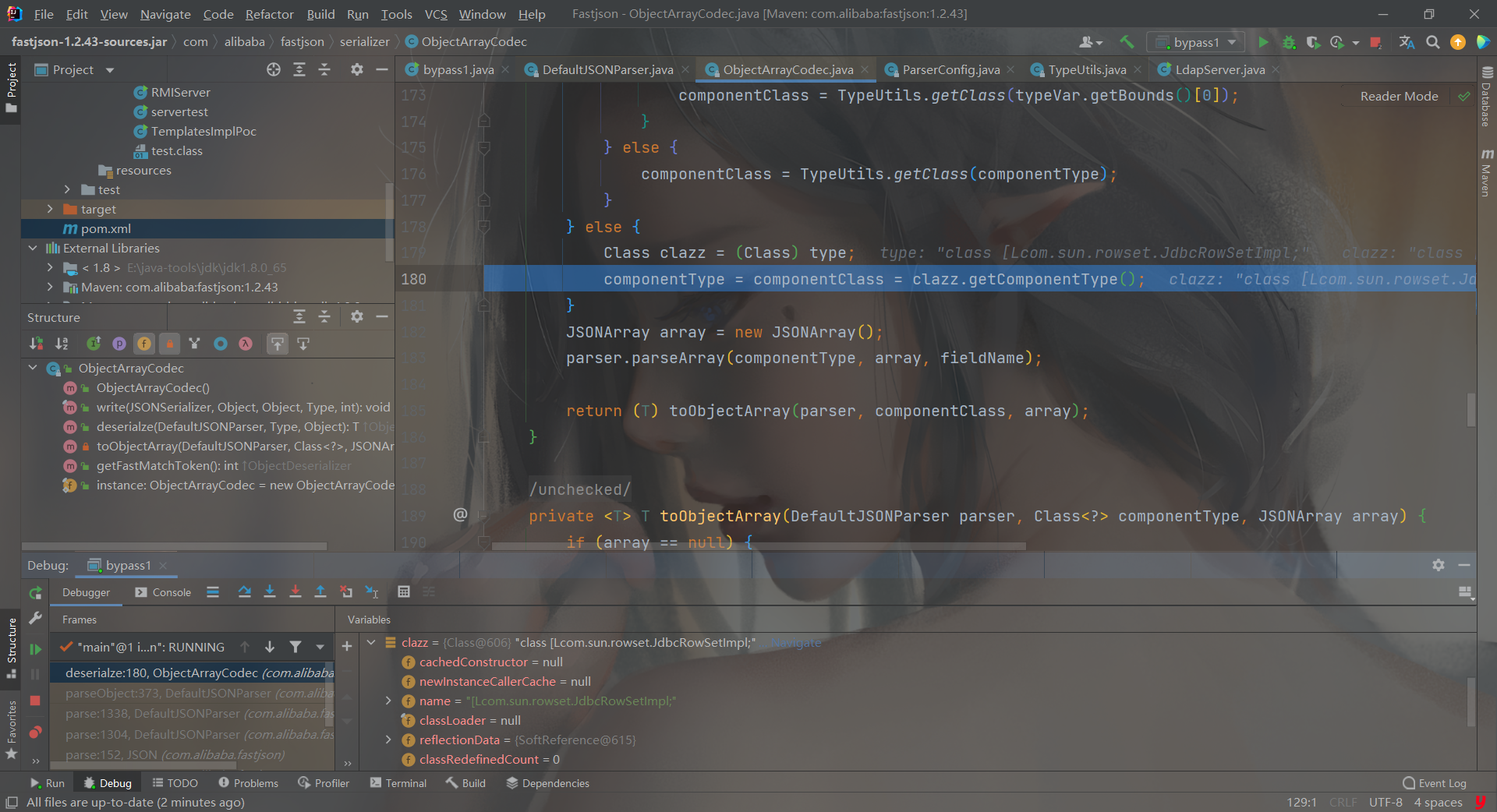Toggle sort alphabetically in Structure panel
Image resolution: width=1497 pixels, height=812 pixels.
62,344
